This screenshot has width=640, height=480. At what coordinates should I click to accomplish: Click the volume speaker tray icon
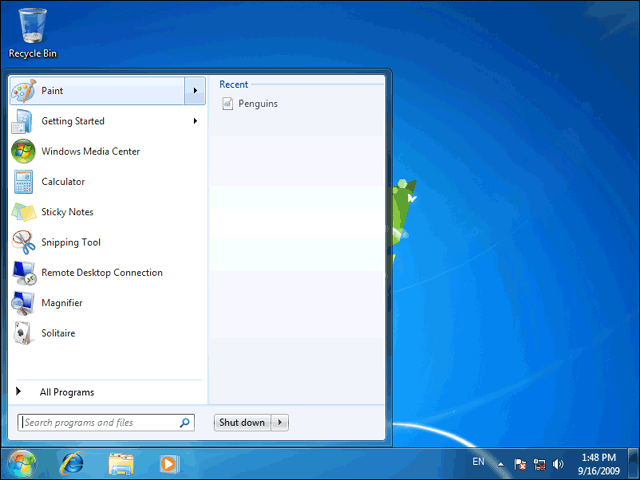[558, 464]
